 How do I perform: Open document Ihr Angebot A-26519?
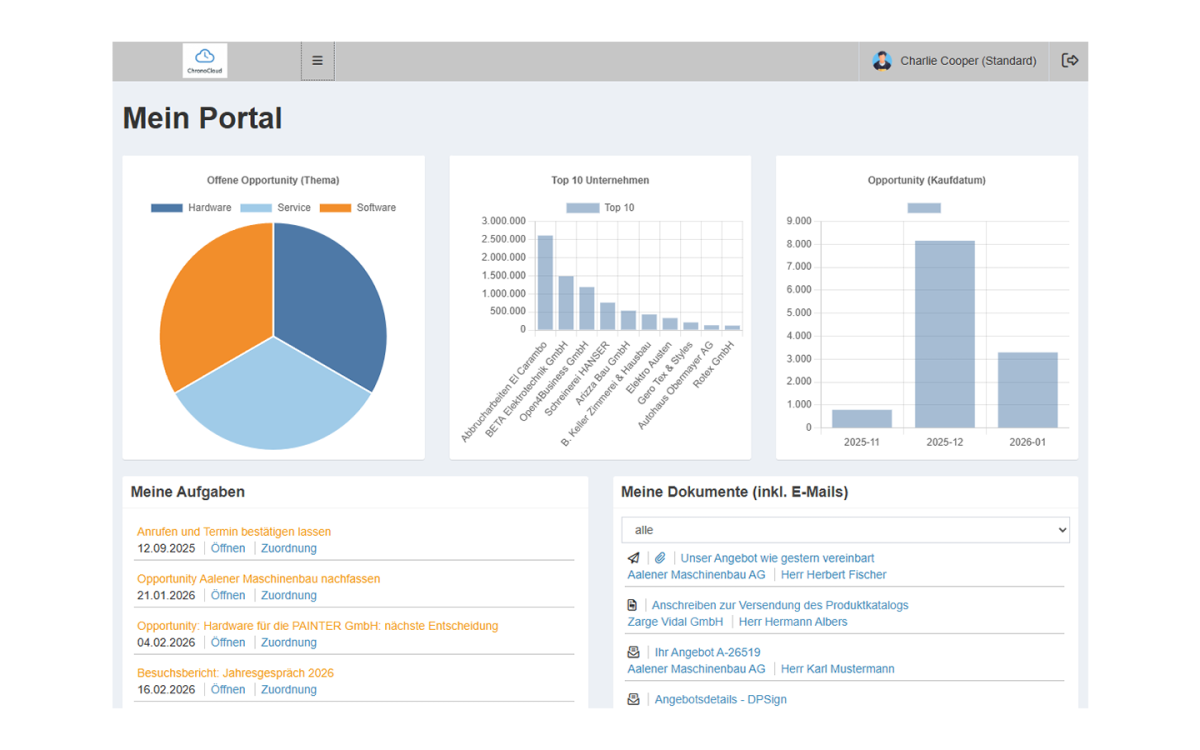(708, 652)
